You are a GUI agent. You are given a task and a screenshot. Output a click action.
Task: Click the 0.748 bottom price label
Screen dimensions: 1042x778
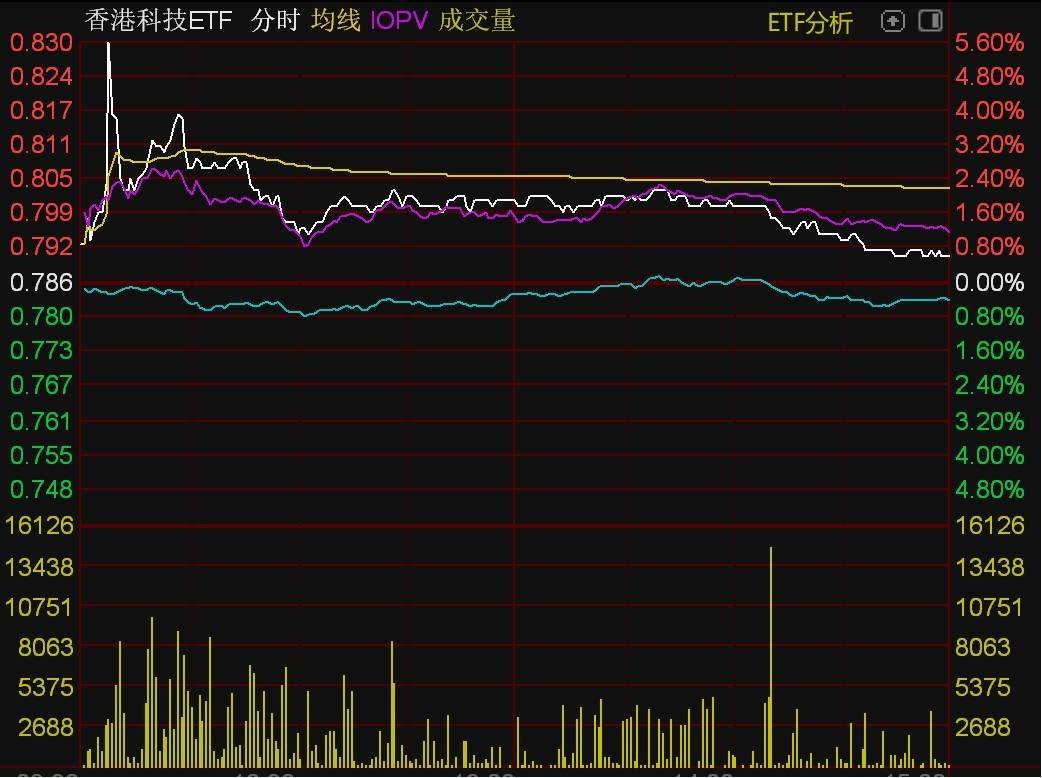click(41, 490)
